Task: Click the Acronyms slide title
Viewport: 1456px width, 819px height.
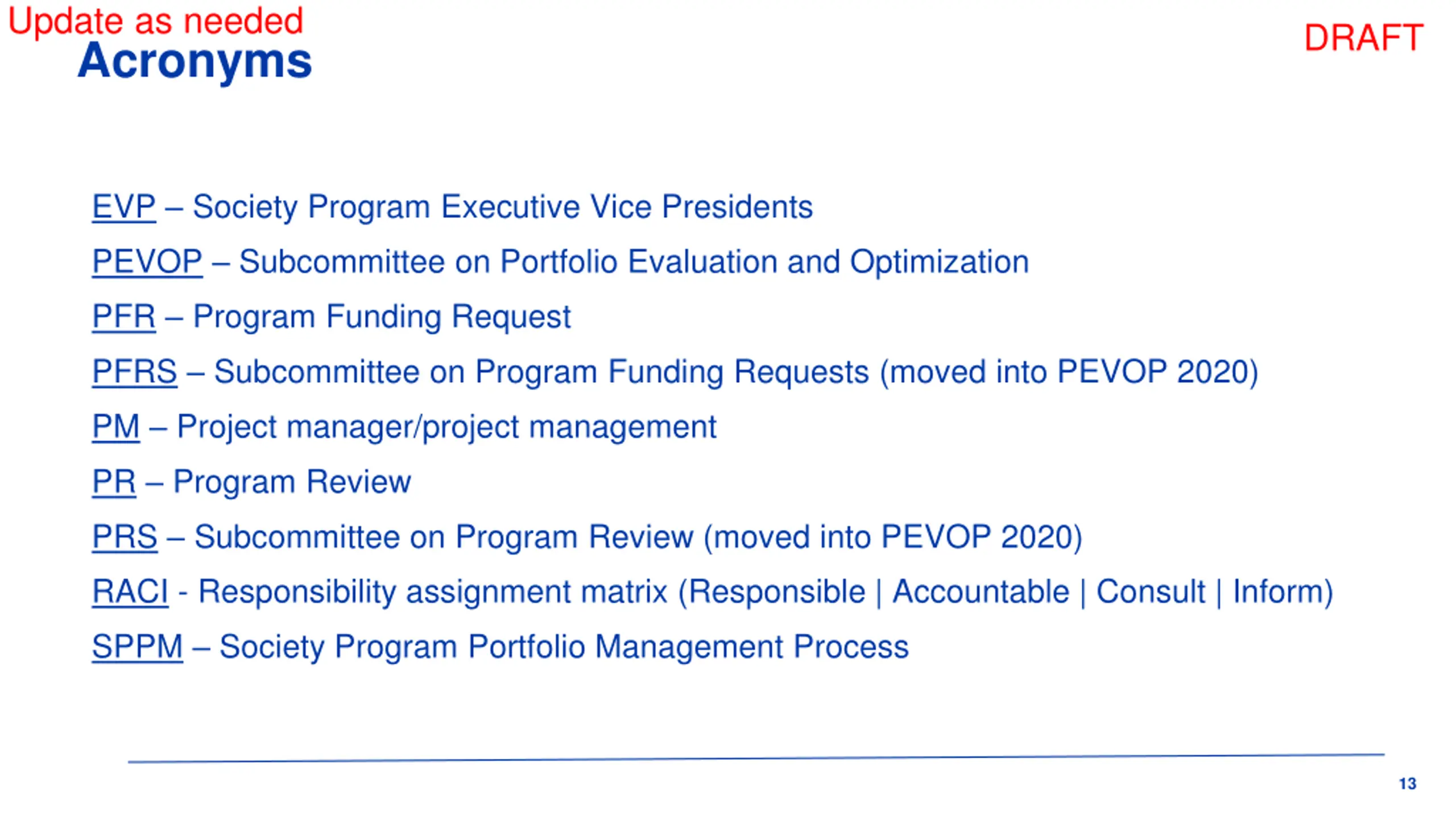Action: 195,61
